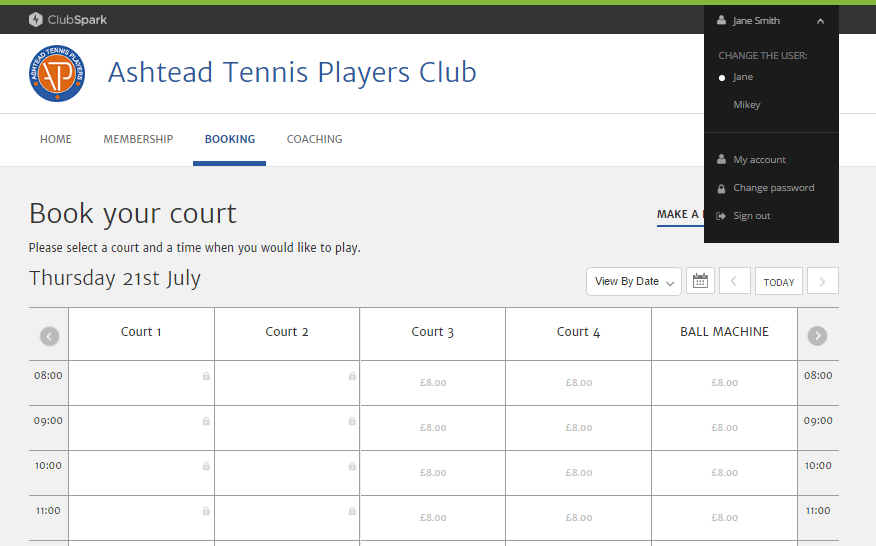Open the calendar date picker icon
The image size is (876, 546).
(x=700, y=282)
